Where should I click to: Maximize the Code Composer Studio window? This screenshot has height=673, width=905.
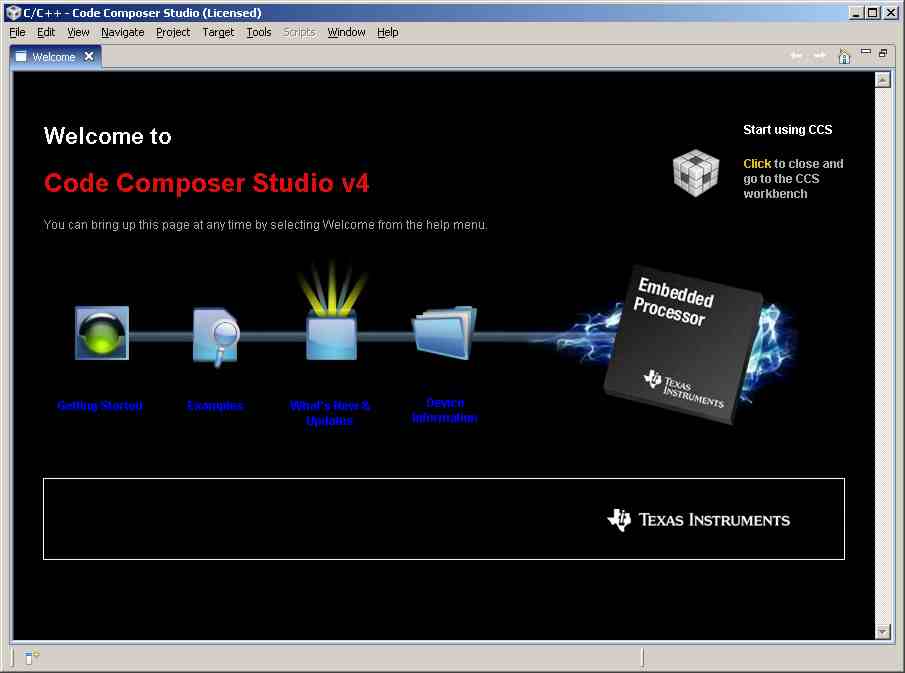pyautogui.click(x=873, y=13)
